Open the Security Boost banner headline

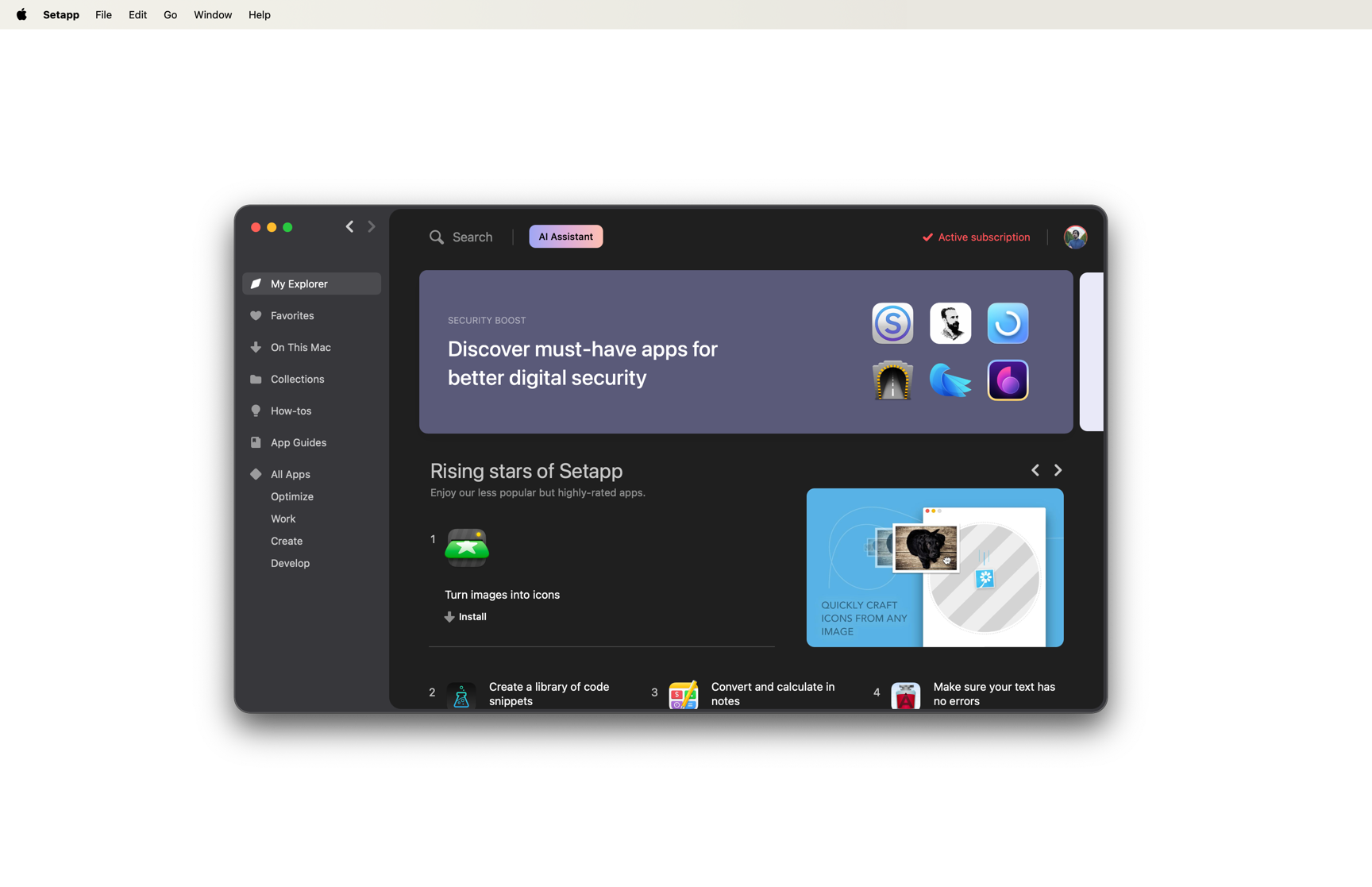pyautogui.click(x=583, y=363)
